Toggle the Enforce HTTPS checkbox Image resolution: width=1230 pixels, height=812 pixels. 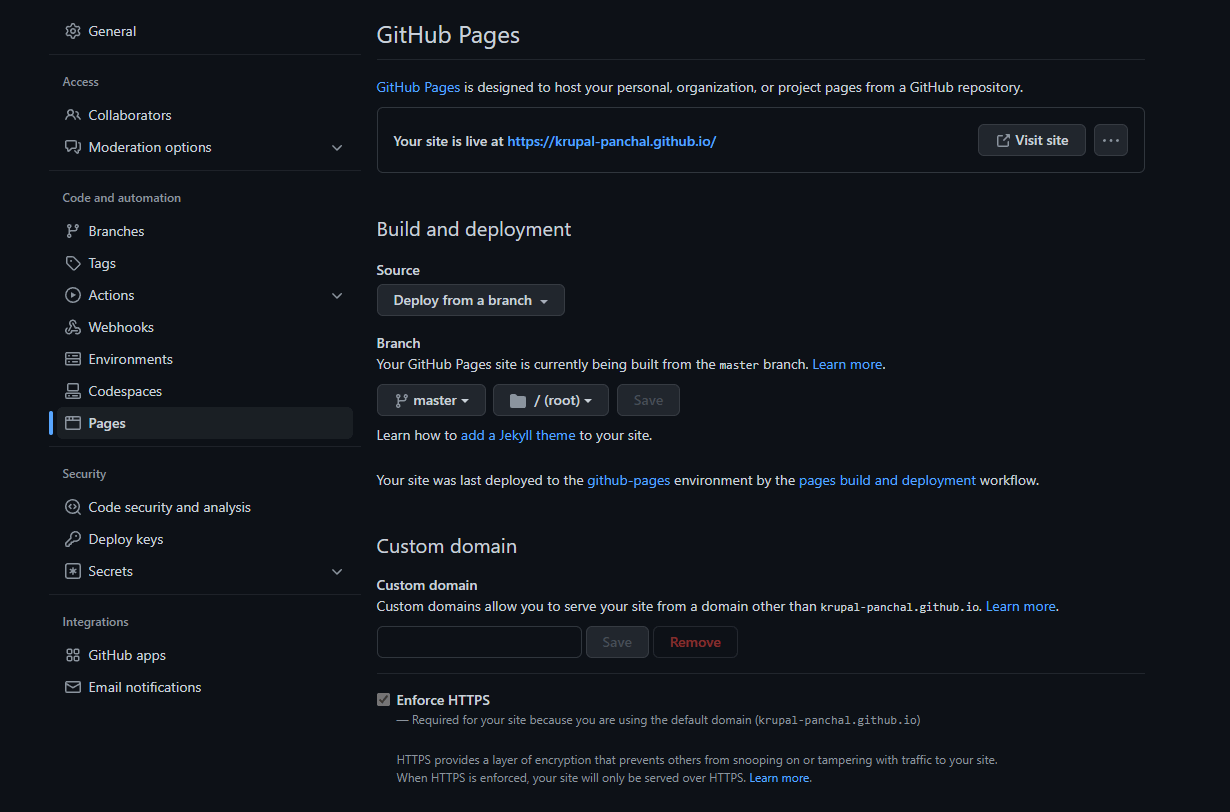(x=383, y=700)
